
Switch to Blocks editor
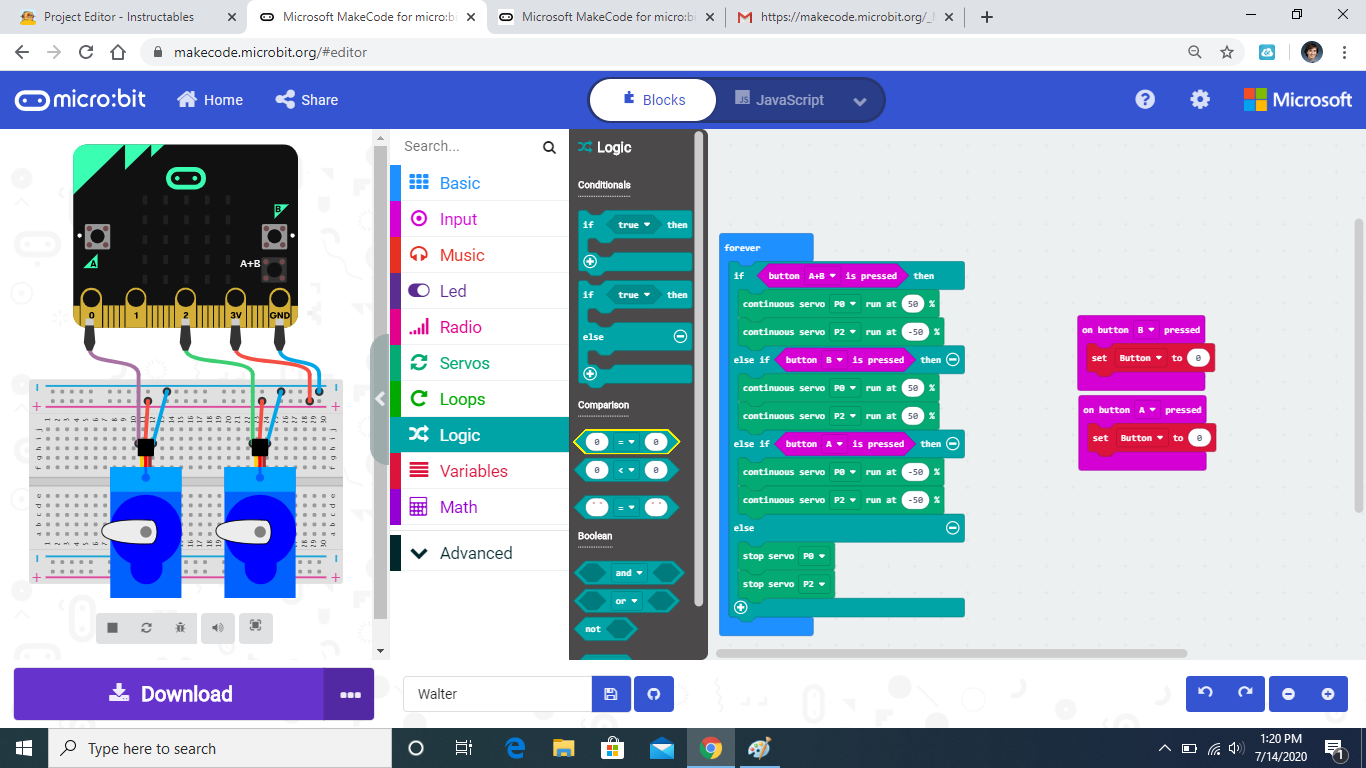653,100
